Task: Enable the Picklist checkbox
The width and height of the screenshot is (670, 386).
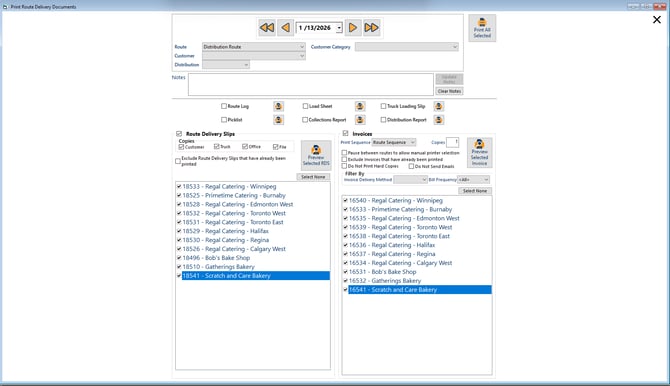Action: coord(224,120)
